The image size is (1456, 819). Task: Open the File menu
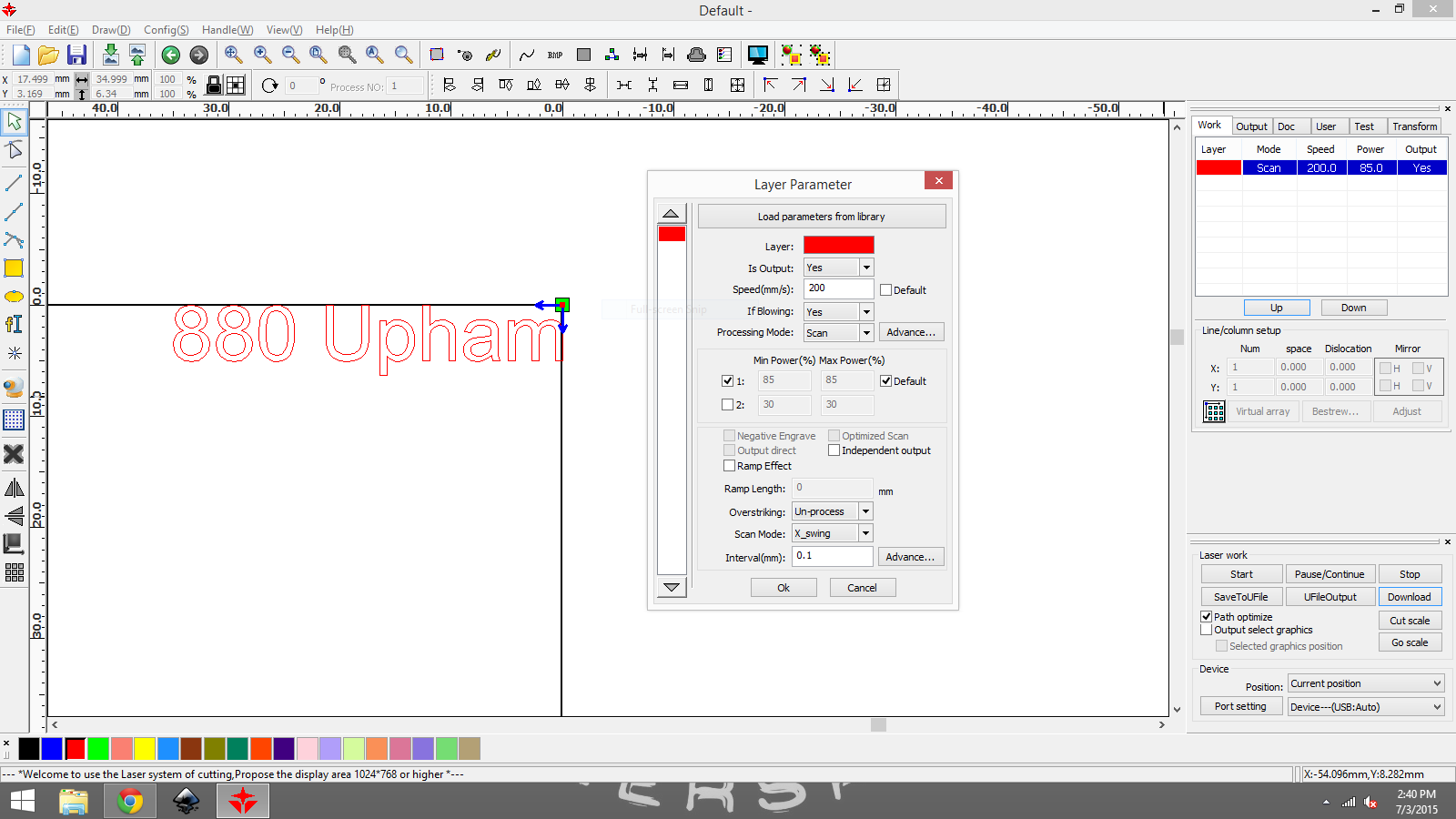[x=20, y=30]
